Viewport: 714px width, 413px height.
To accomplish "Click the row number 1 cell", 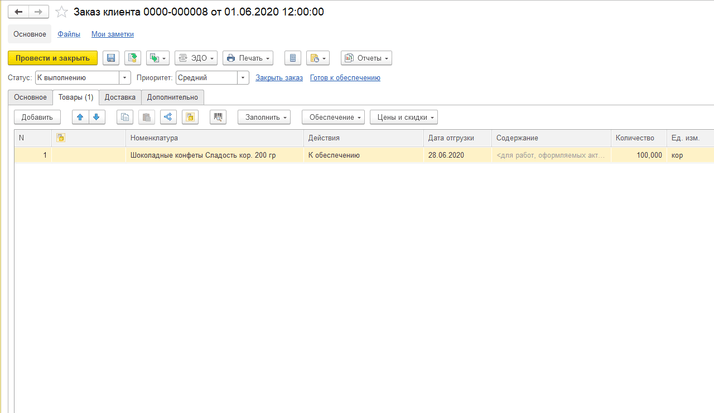I will pos(33,155).
